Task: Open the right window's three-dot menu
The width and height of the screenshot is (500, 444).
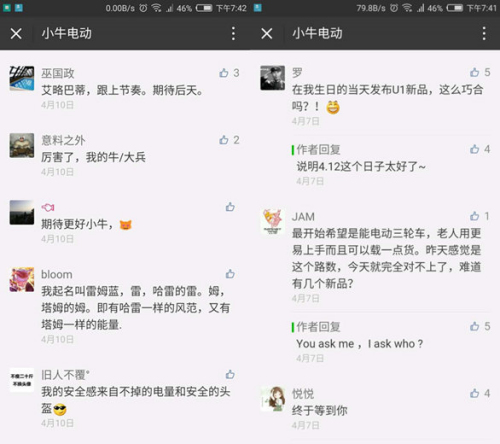Action: click(x=484, y=33)
